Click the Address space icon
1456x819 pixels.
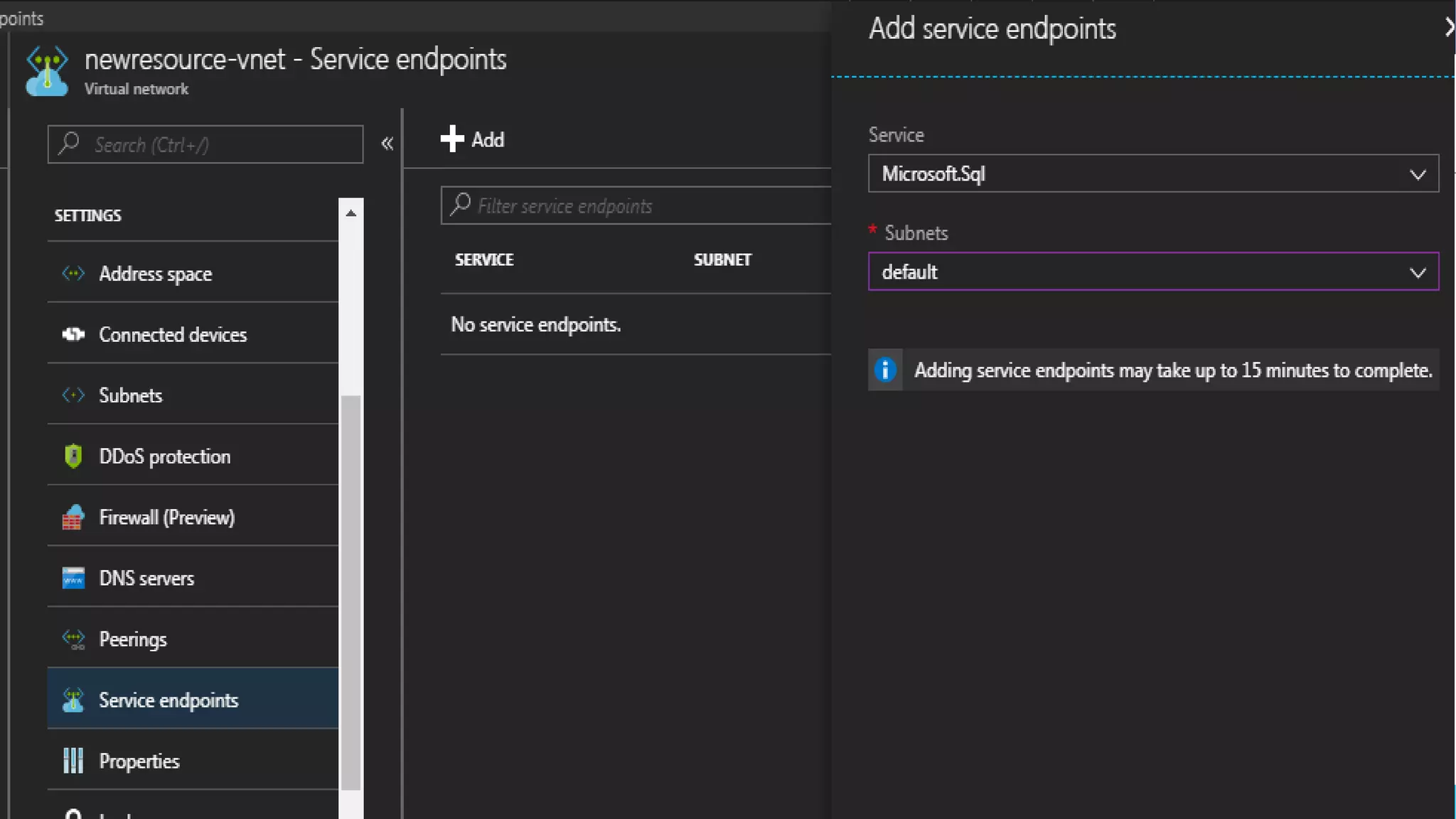pyautogui.click(x=73, y=273)
